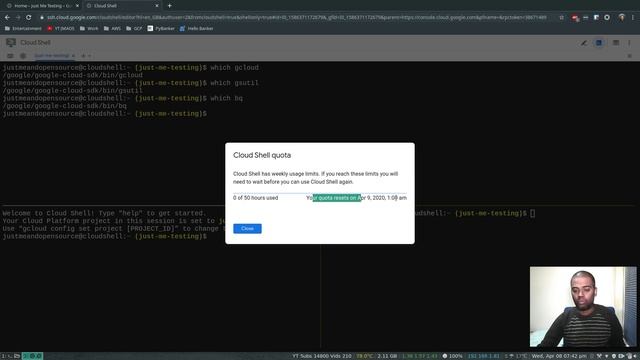Open the Cloud Shell more options menu
640x360 pixels.
629,43
